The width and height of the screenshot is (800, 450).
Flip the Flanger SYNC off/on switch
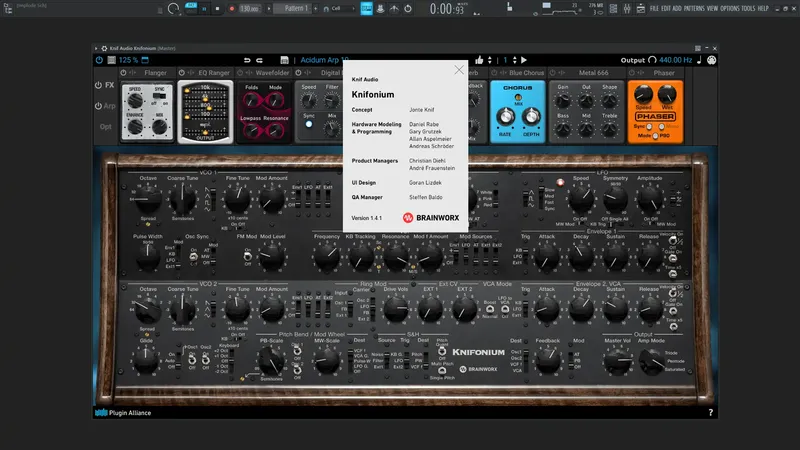[160, 96]
